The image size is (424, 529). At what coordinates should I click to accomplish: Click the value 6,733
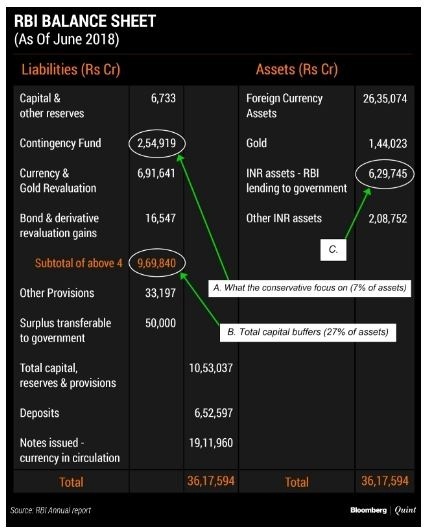click(x=163, y=98)
